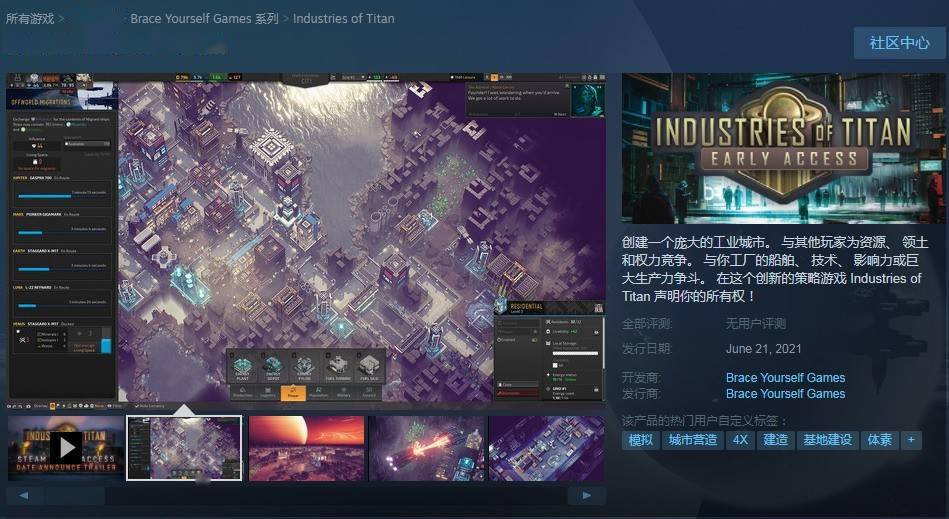Open the developer Brace Yourself Games link
The height and width of the screenshot is (519, 949).
coord(785,378)
